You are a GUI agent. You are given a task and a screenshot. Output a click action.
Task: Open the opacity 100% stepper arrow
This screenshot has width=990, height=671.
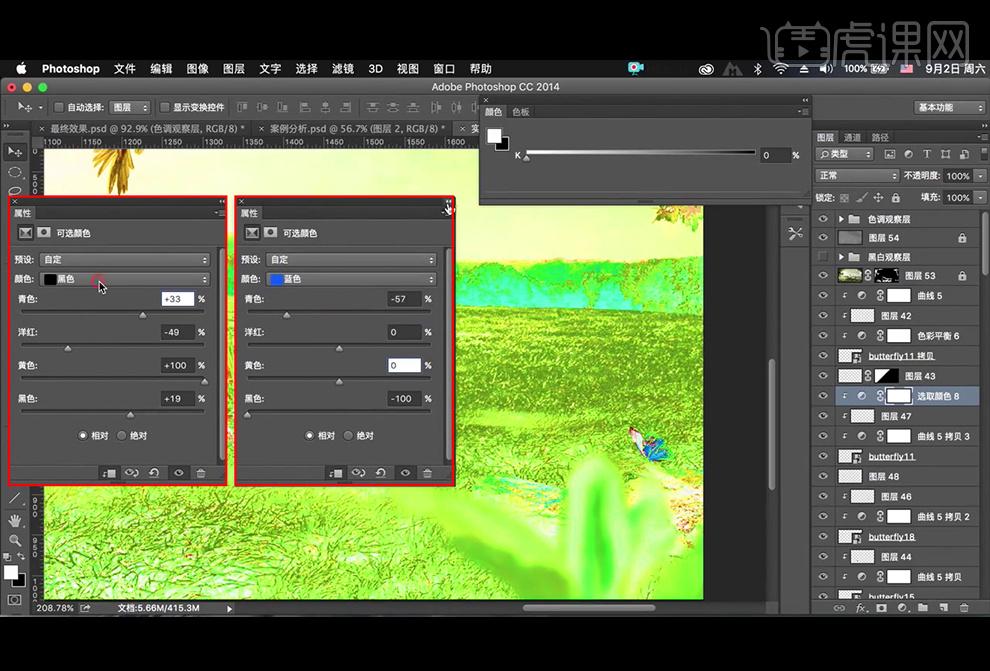[980, 175]
